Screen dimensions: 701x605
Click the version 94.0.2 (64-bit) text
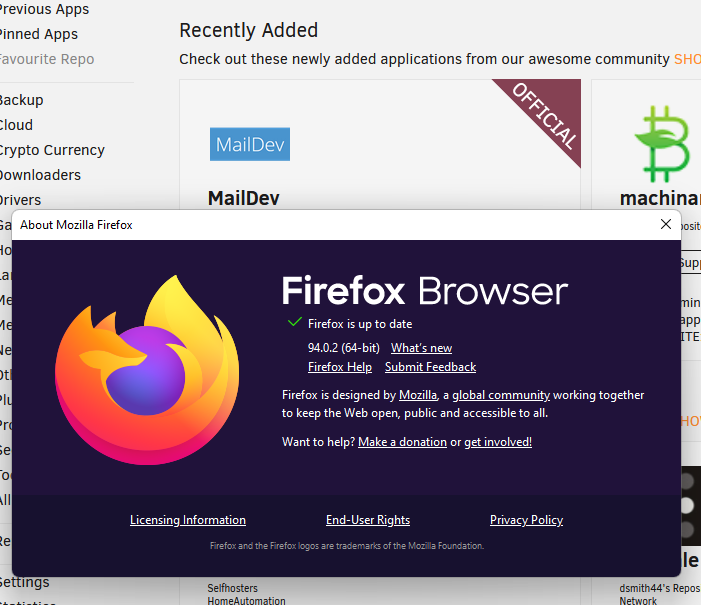[343, 348]
